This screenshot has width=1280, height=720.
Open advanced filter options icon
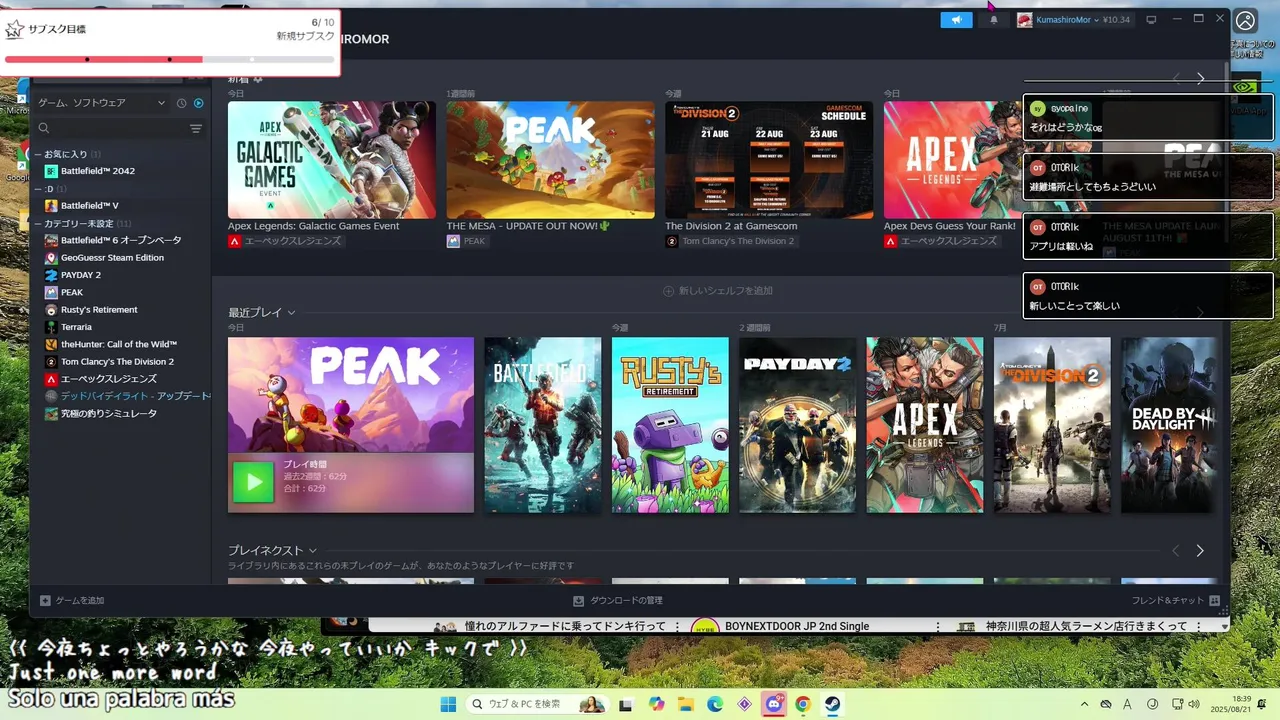pyautogui.click(x=196, y=128)
